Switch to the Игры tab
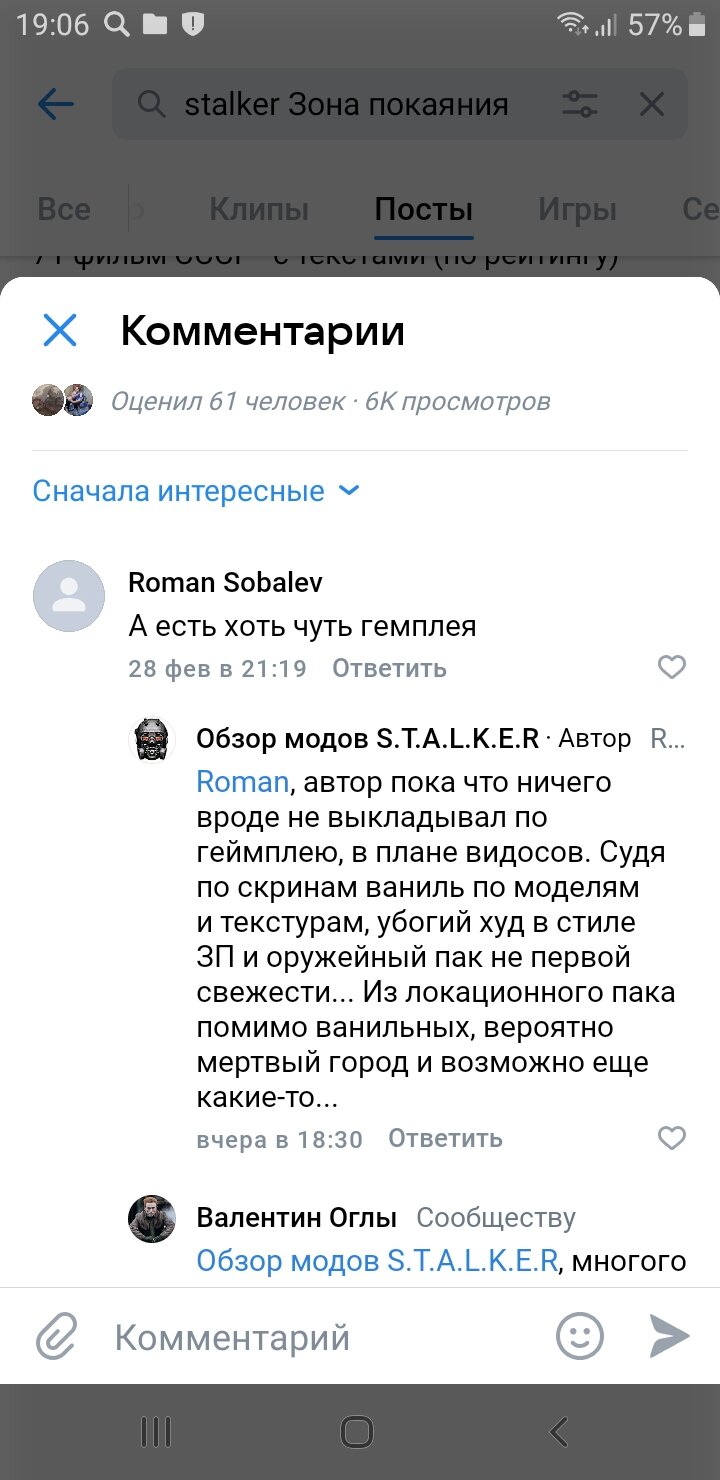The width and height of the screenshot is (720, 1480). coord(577,210)
